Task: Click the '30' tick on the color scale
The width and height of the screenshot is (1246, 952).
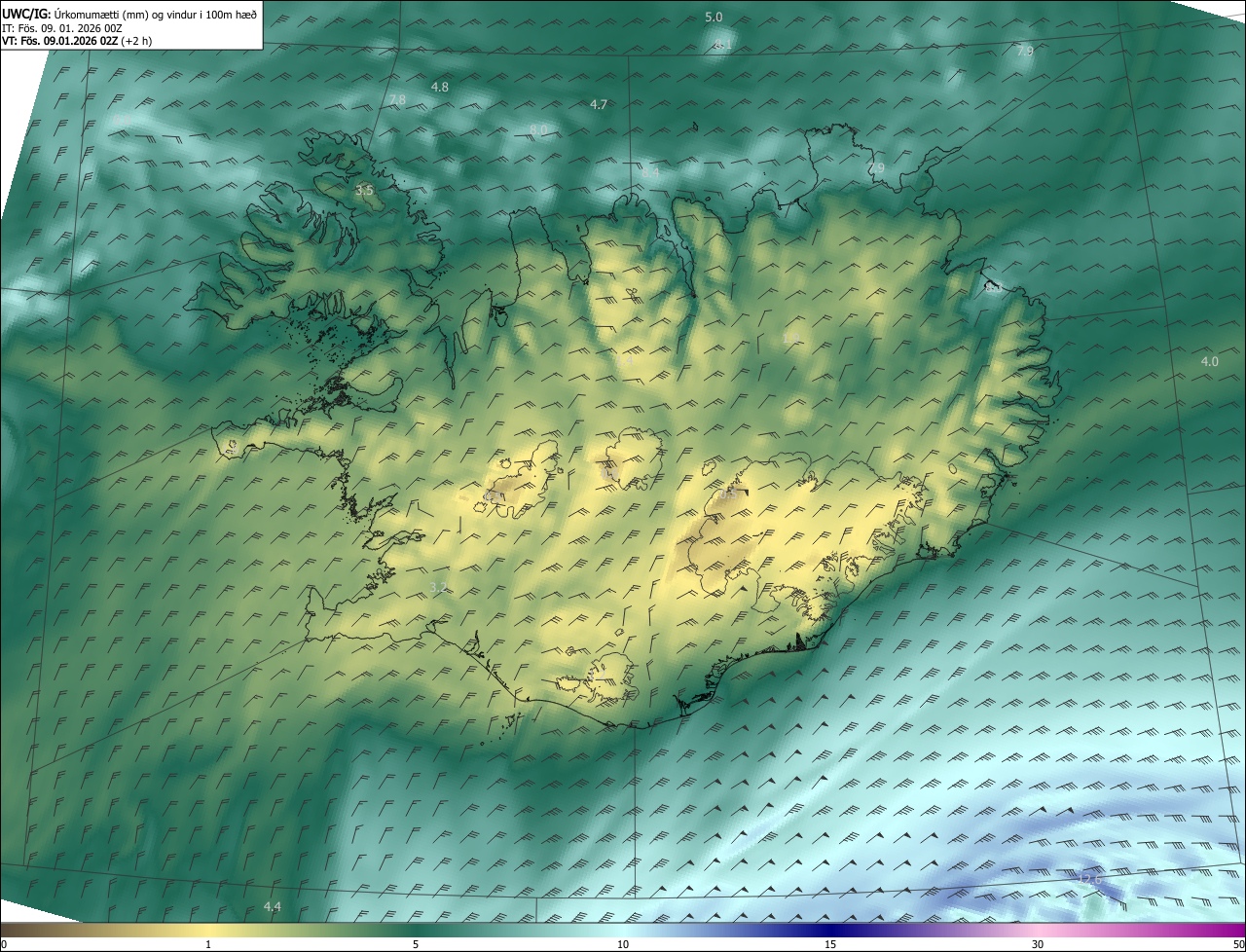Action: [x=1038, y=944]
